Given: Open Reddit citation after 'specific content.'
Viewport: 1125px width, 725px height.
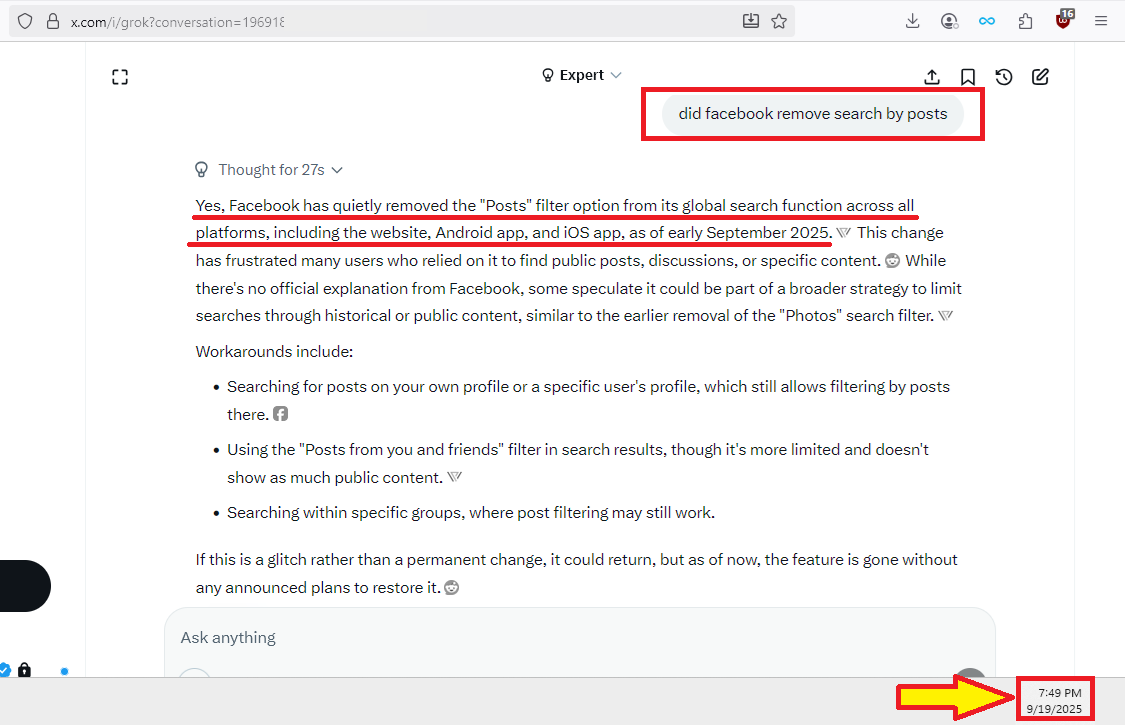Looking at the screenshot, I should pos(893,261).
